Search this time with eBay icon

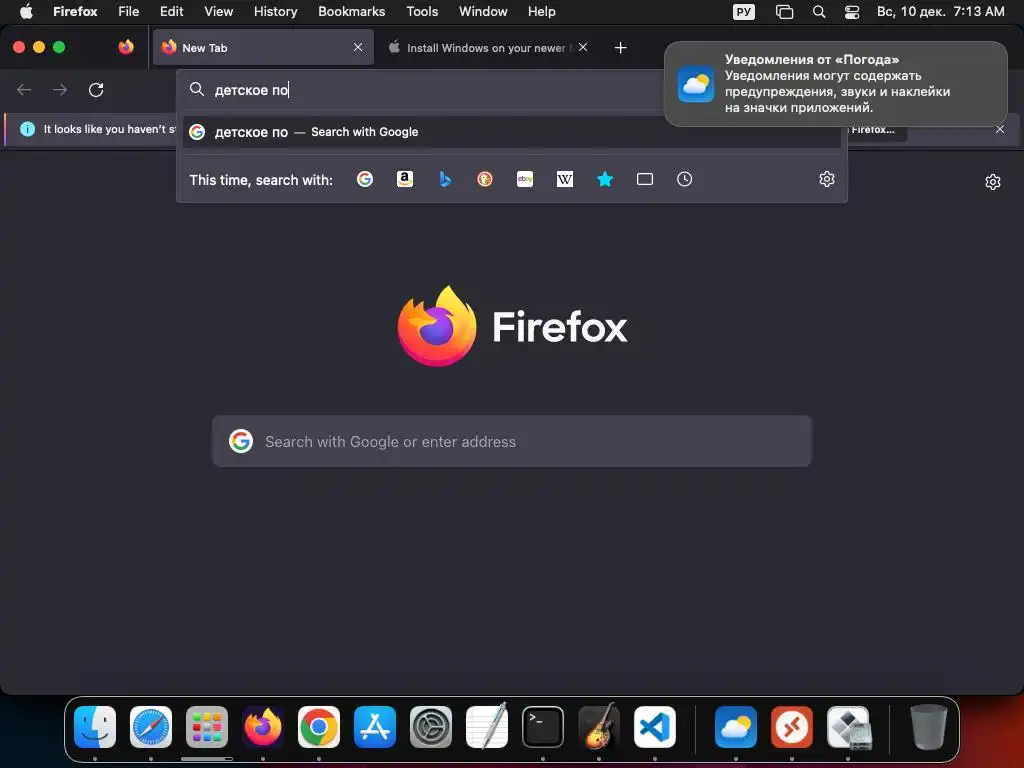pos(525,179)
